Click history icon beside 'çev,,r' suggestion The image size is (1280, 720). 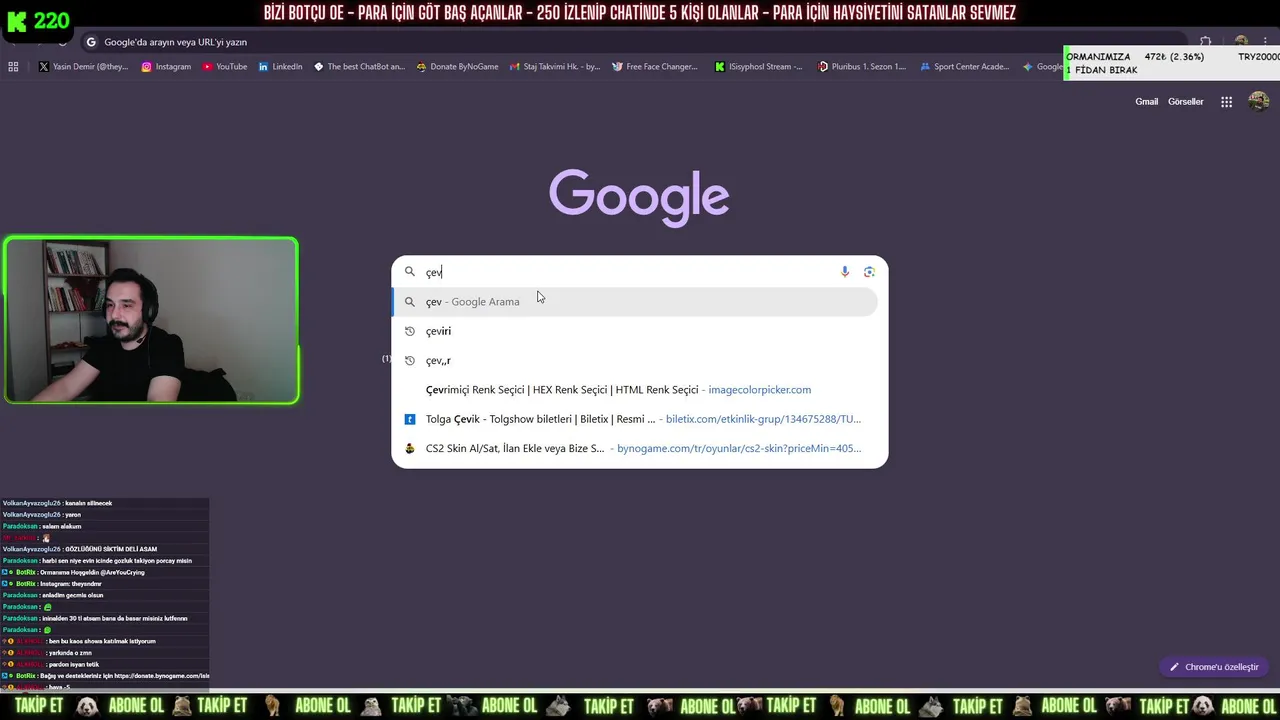point(409,361)
